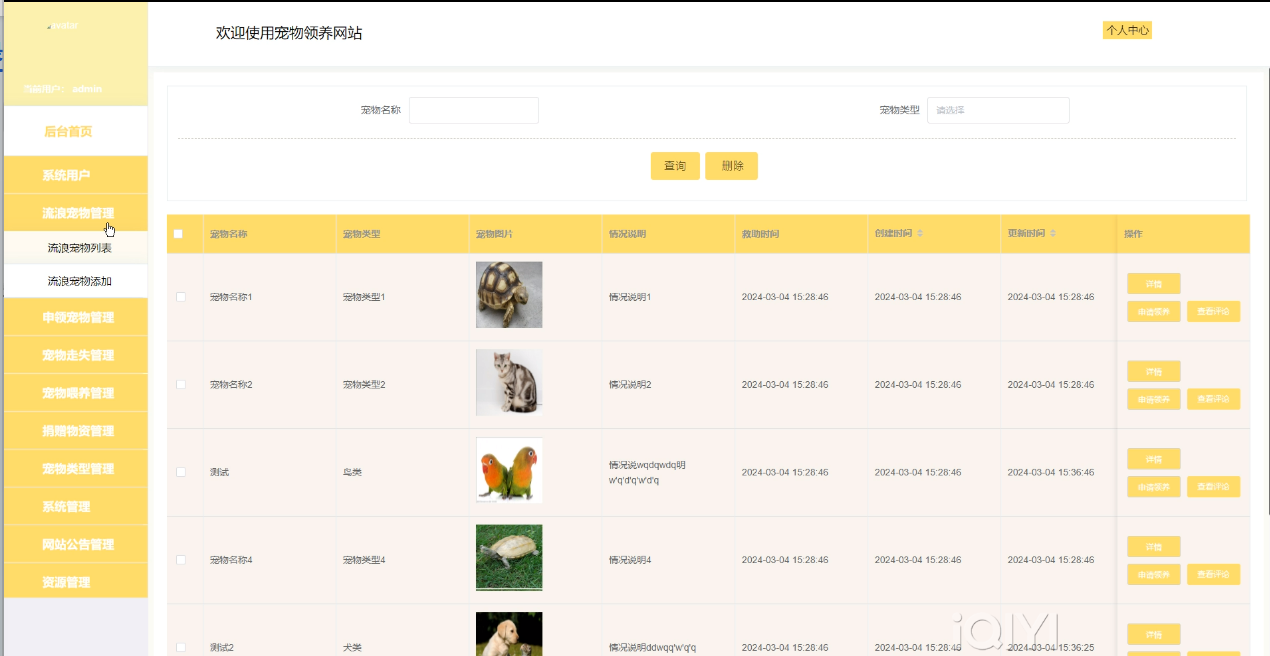Sort by 创建时间 column arrows

coord(920,233)
